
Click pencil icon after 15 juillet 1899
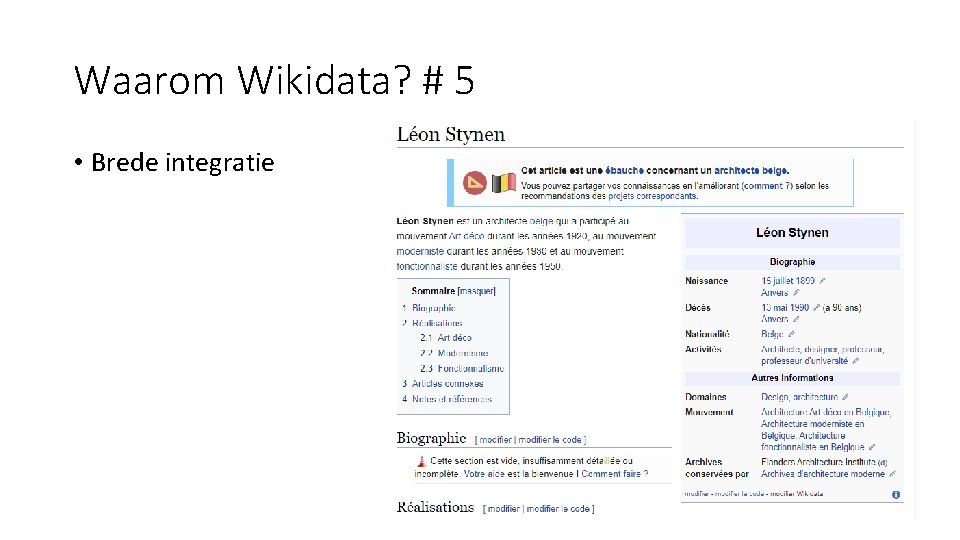[822, 280]
